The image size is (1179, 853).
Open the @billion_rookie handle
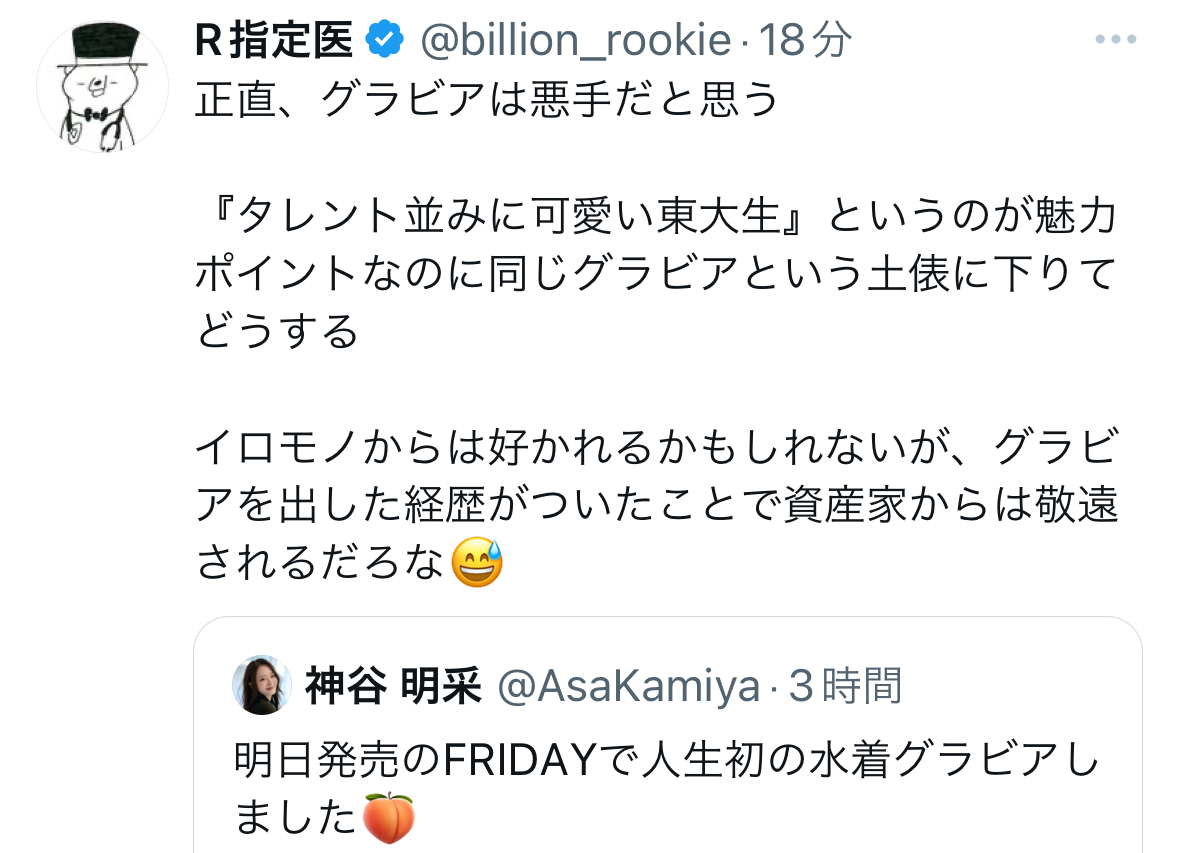tap(575, 40)
